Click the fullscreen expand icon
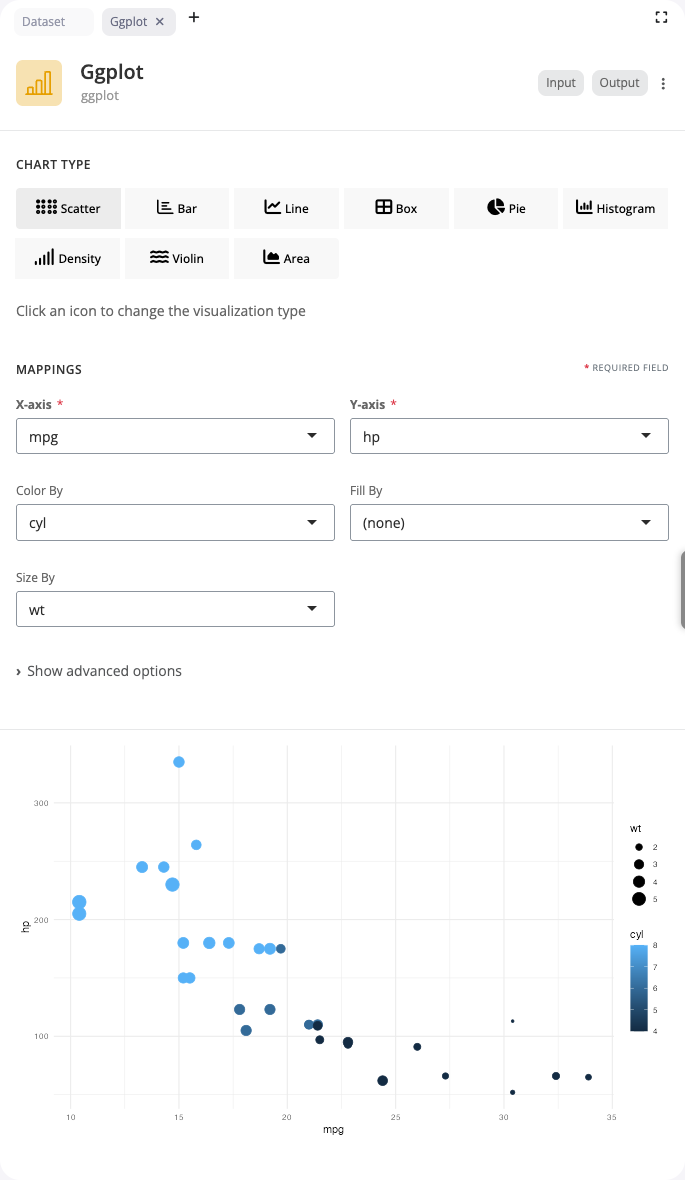Screen dimensions: 685x1180 coord(661,17)
